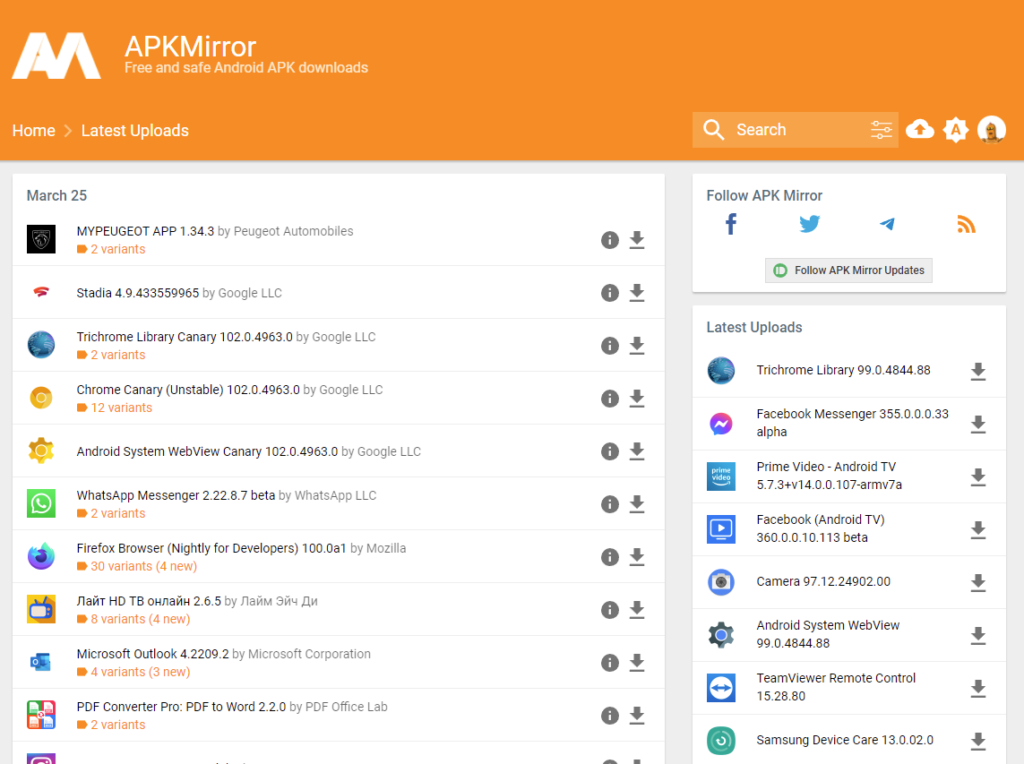The image size is (1024, 764).
Task: Click "by Mozilla" developer link
Action: [378, 549]
